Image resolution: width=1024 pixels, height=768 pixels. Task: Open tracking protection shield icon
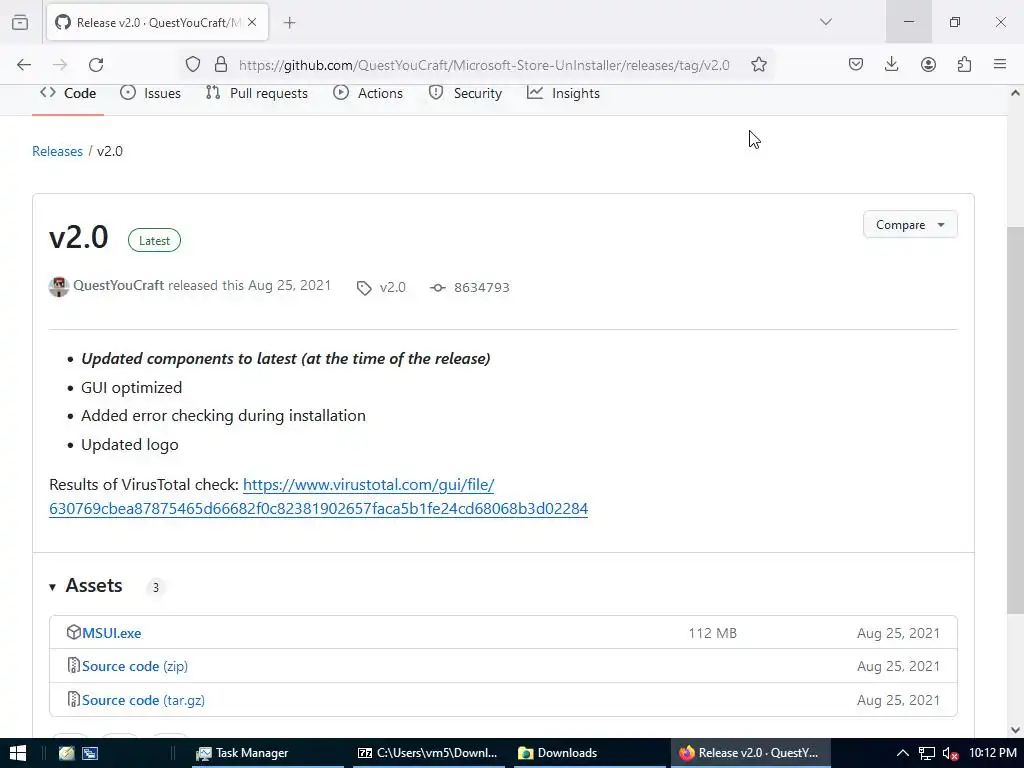pyautogui.click(x=193, y=65)
